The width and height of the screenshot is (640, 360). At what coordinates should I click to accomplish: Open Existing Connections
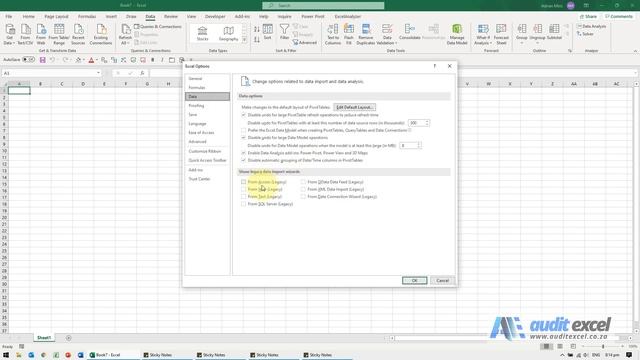pos(101,34)
